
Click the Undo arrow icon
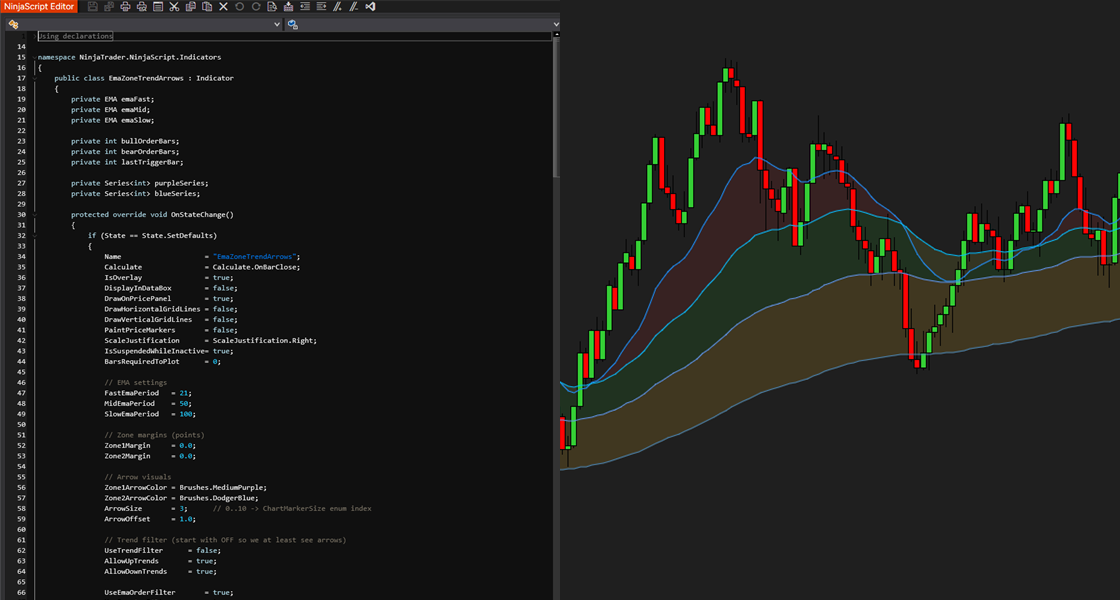click(239, 6)
